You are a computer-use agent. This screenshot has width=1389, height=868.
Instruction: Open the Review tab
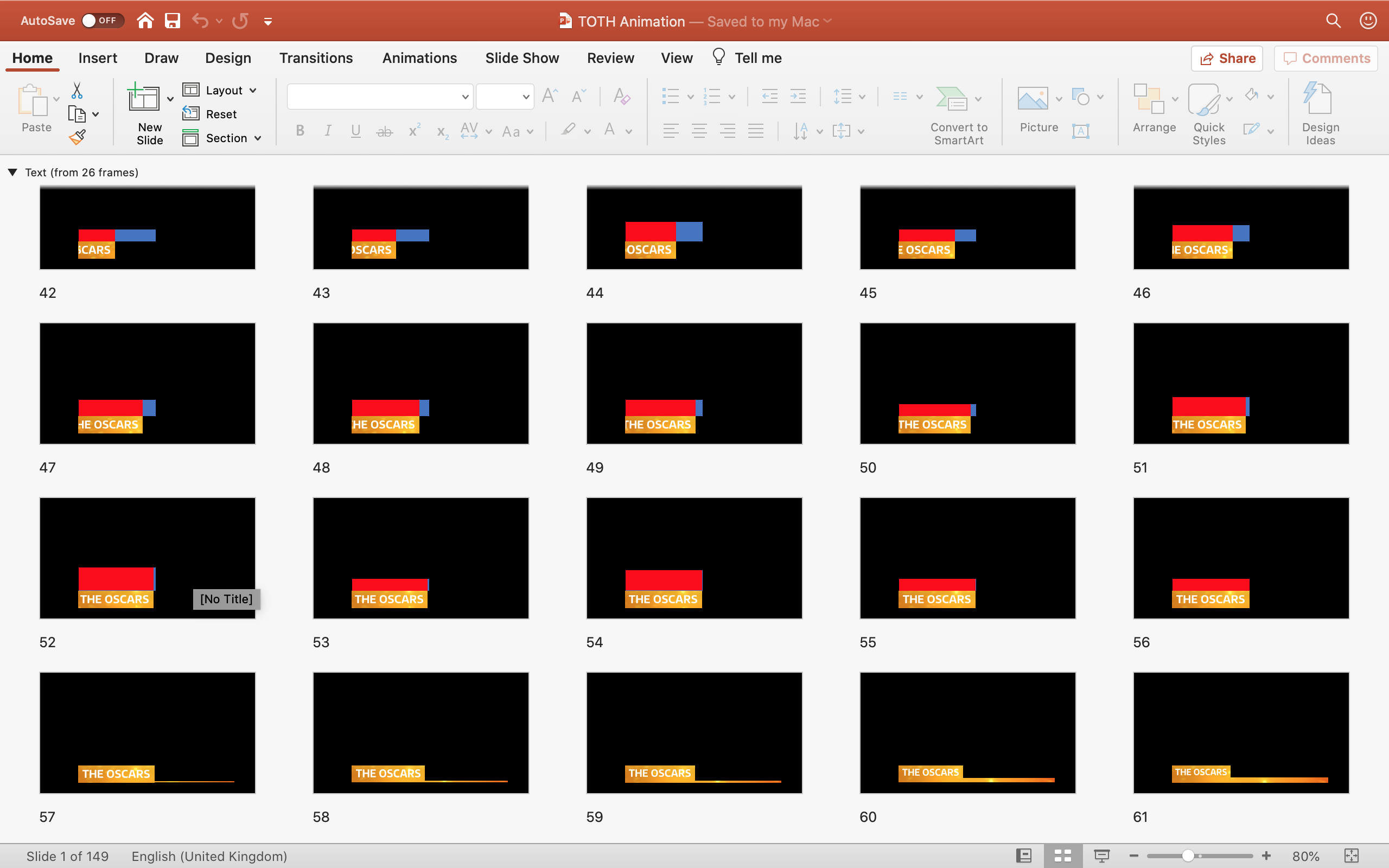(610, 58)
